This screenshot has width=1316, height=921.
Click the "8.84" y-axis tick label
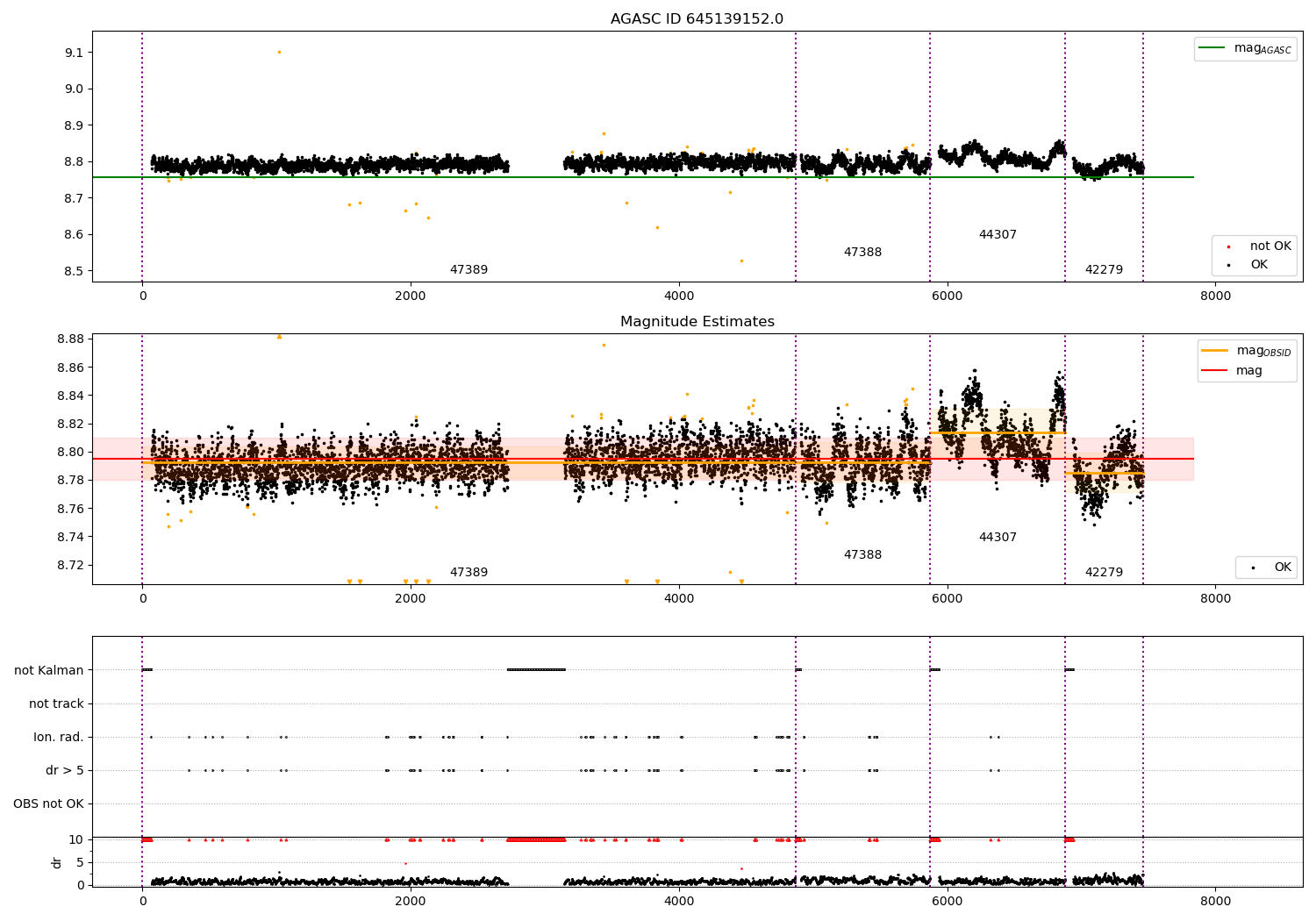point(70,396)
